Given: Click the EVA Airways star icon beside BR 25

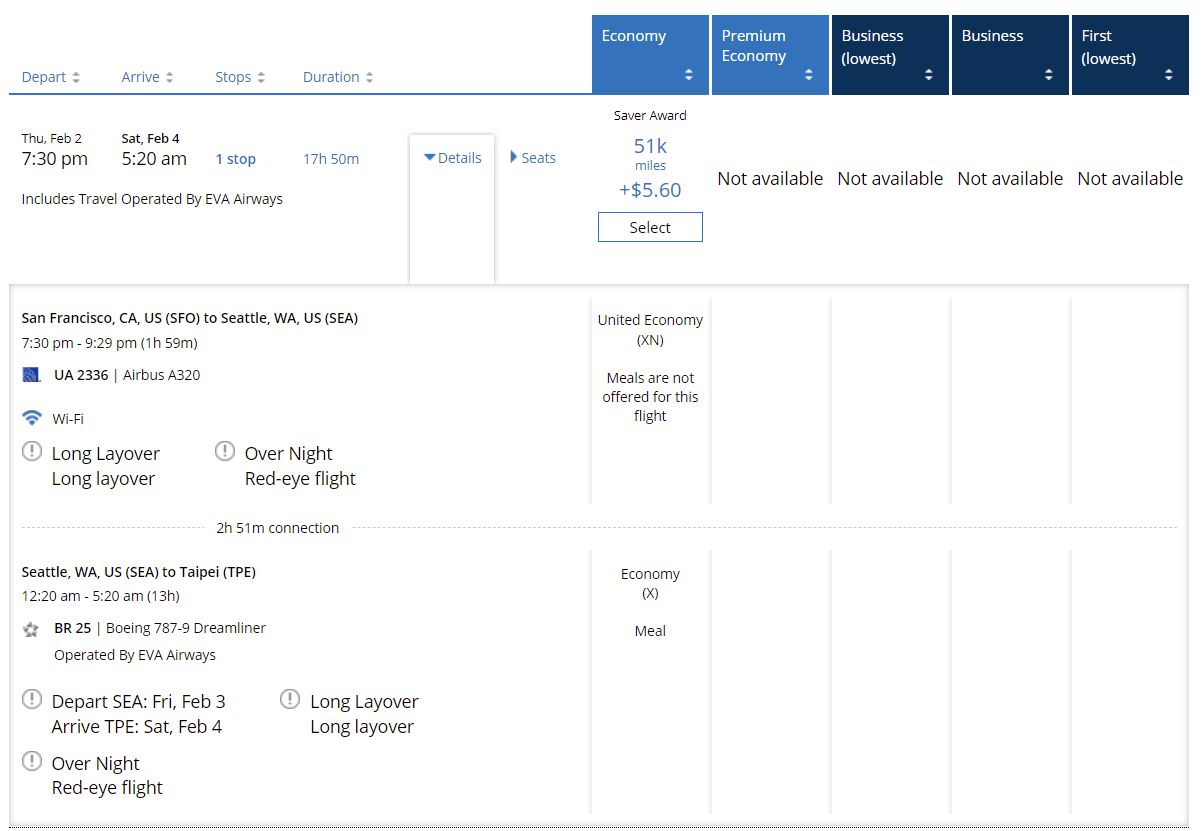Looking at the screenshot, I should click(32, 629).
